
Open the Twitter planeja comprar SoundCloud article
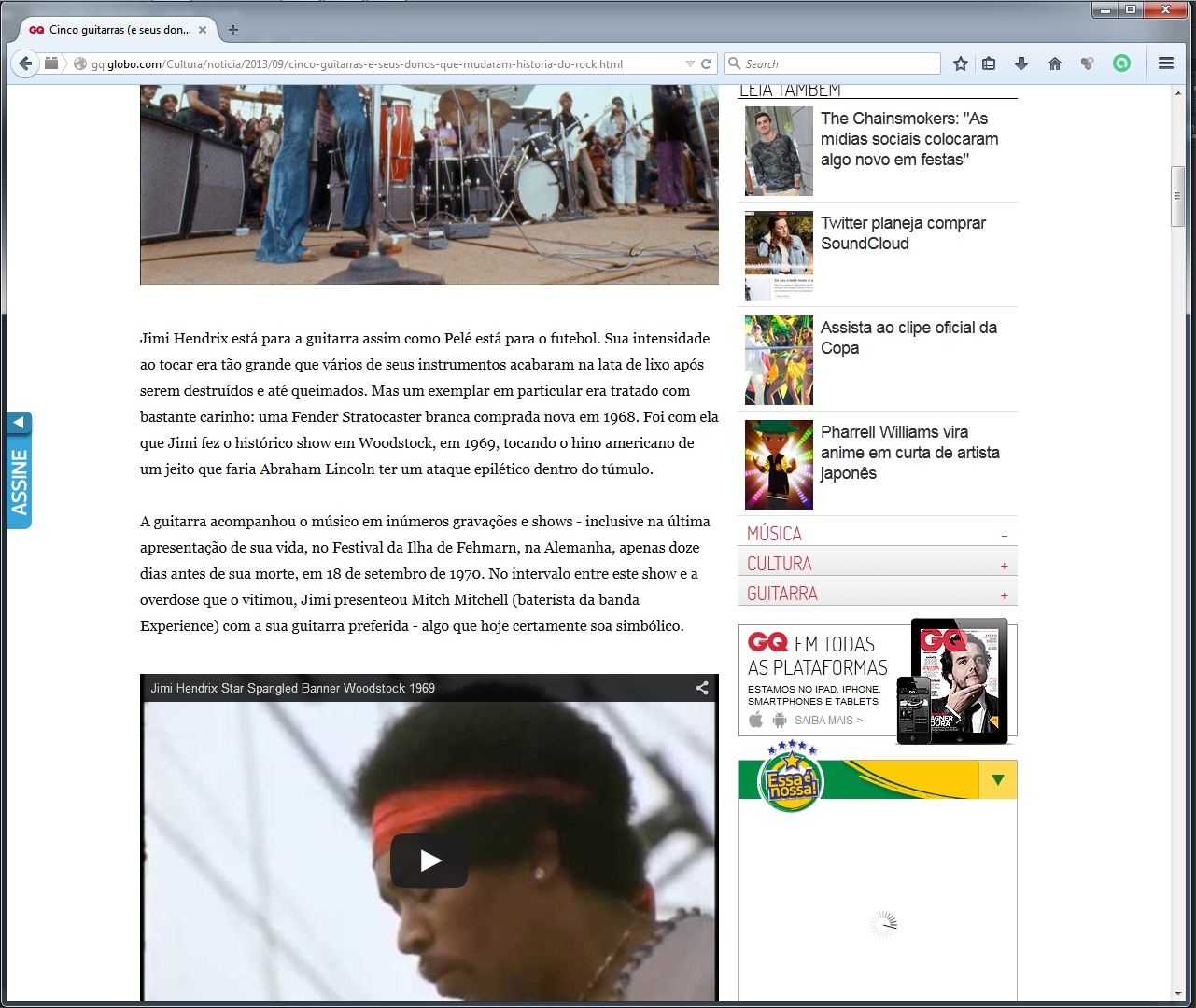tap(902, 233)
